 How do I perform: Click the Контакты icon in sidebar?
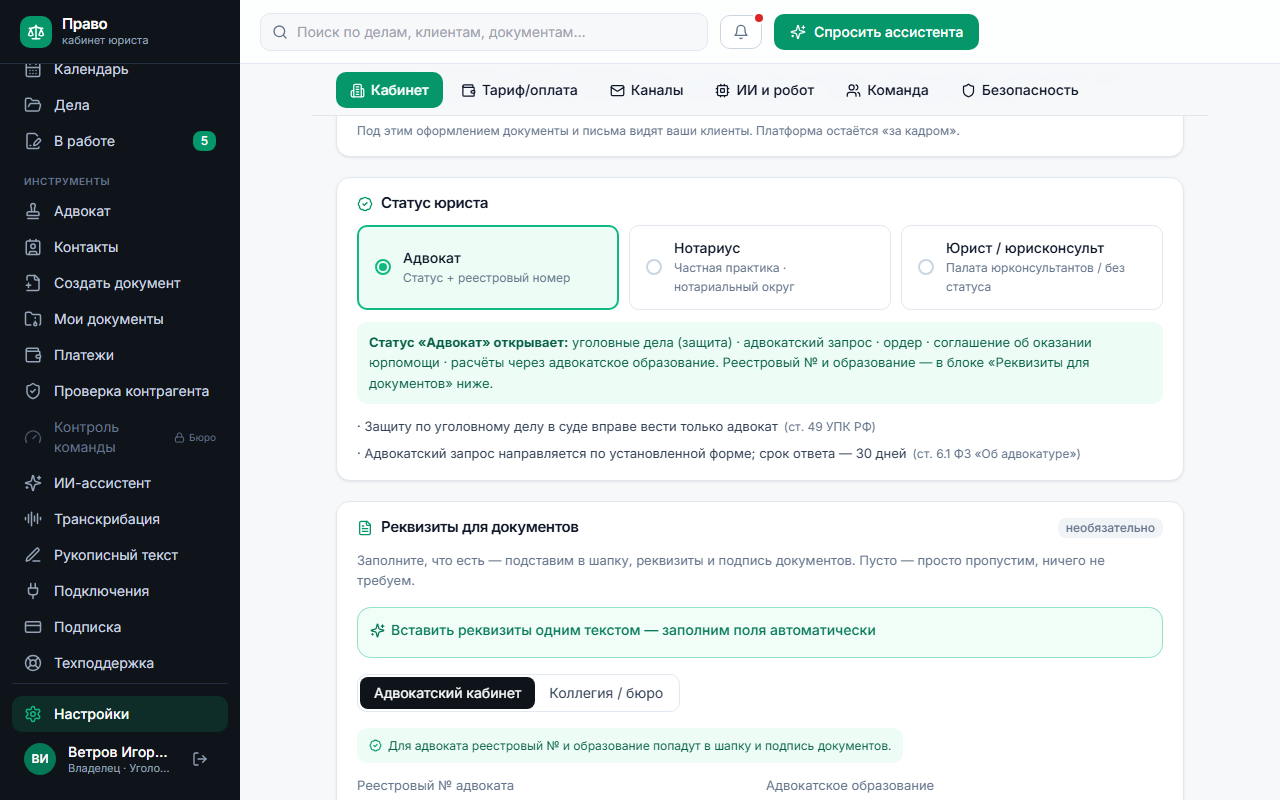(x=33, y=247)
